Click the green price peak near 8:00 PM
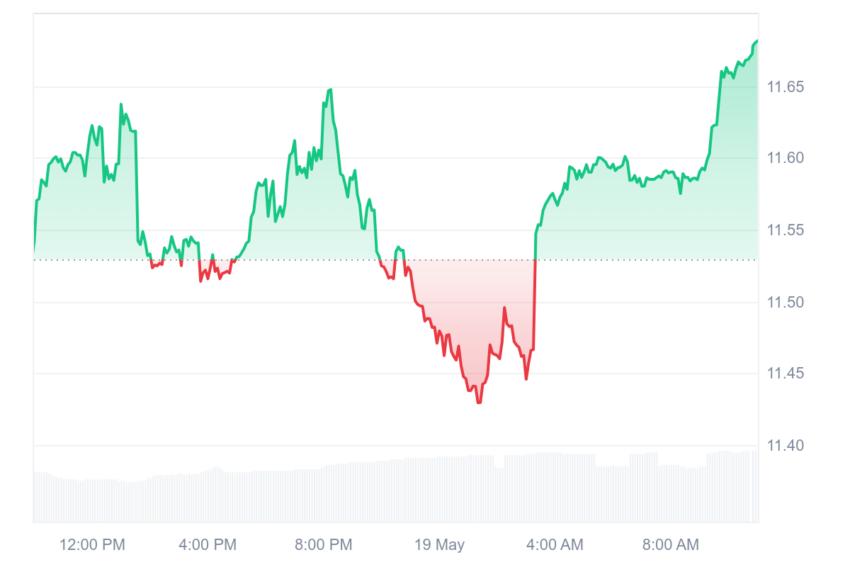Screen dimensions: 850x567 click(x=330, y=91)
